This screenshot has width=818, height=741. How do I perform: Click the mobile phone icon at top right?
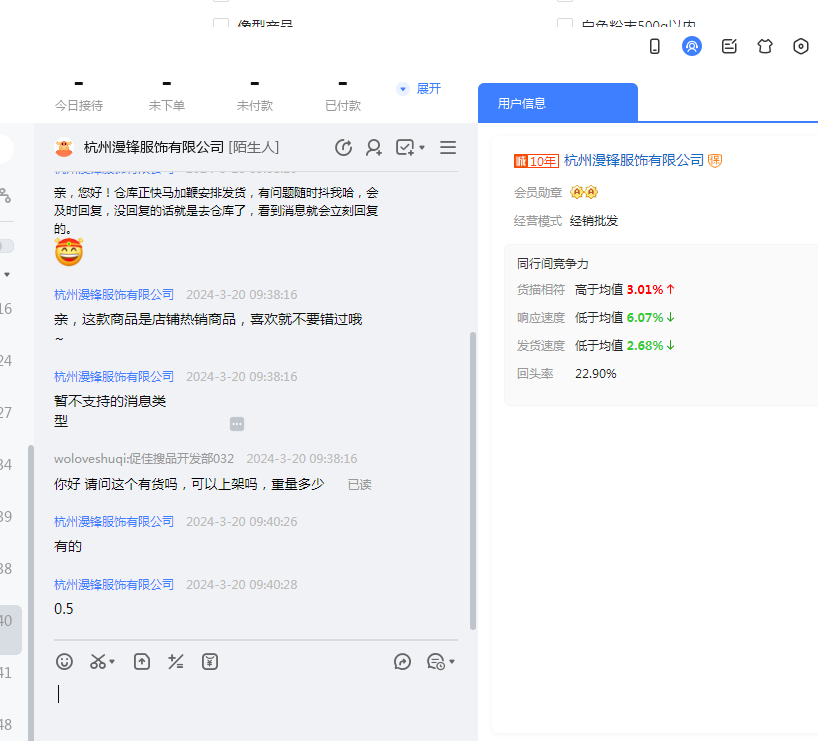(655, 46)
